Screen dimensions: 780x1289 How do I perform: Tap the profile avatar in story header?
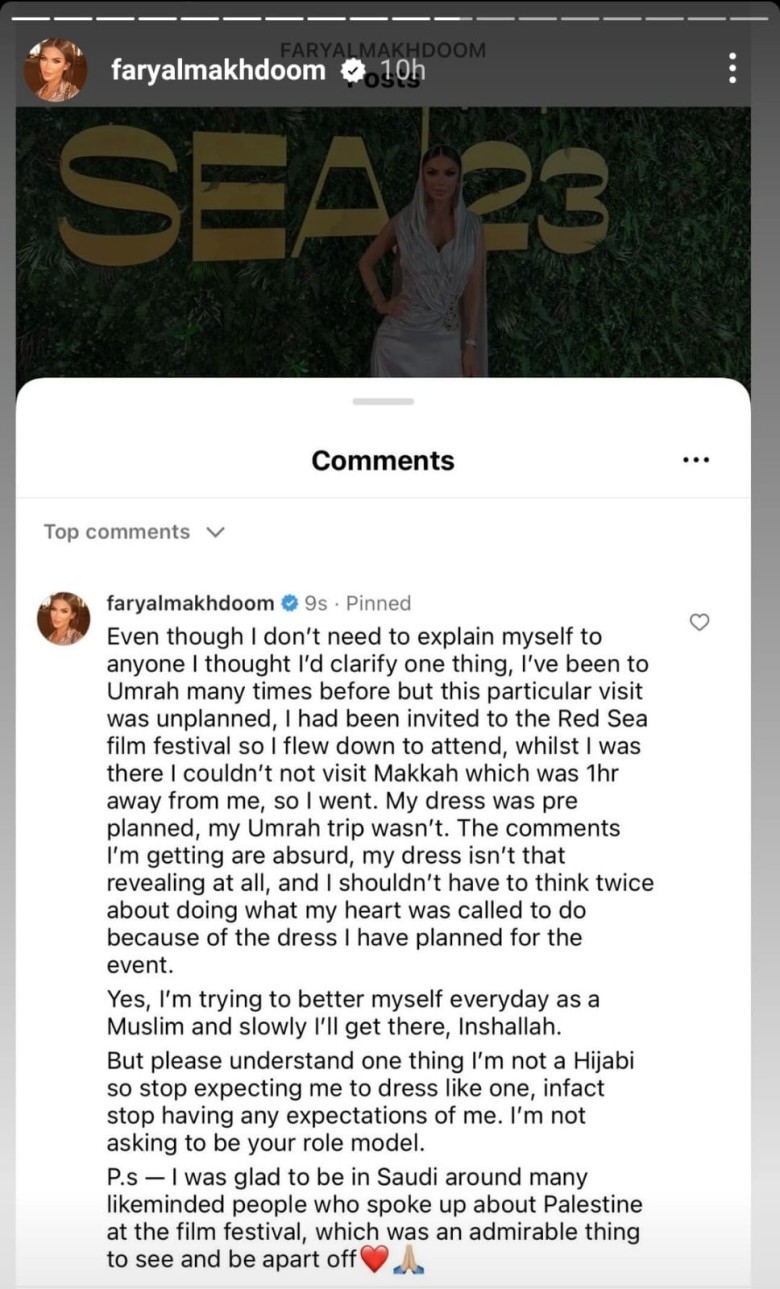(56, 69)
